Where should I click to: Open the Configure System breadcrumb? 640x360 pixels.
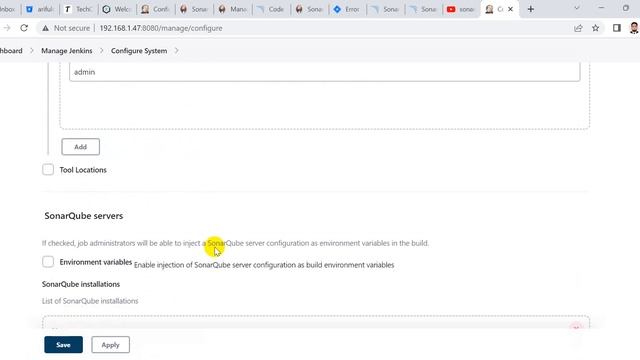(139, 51)
